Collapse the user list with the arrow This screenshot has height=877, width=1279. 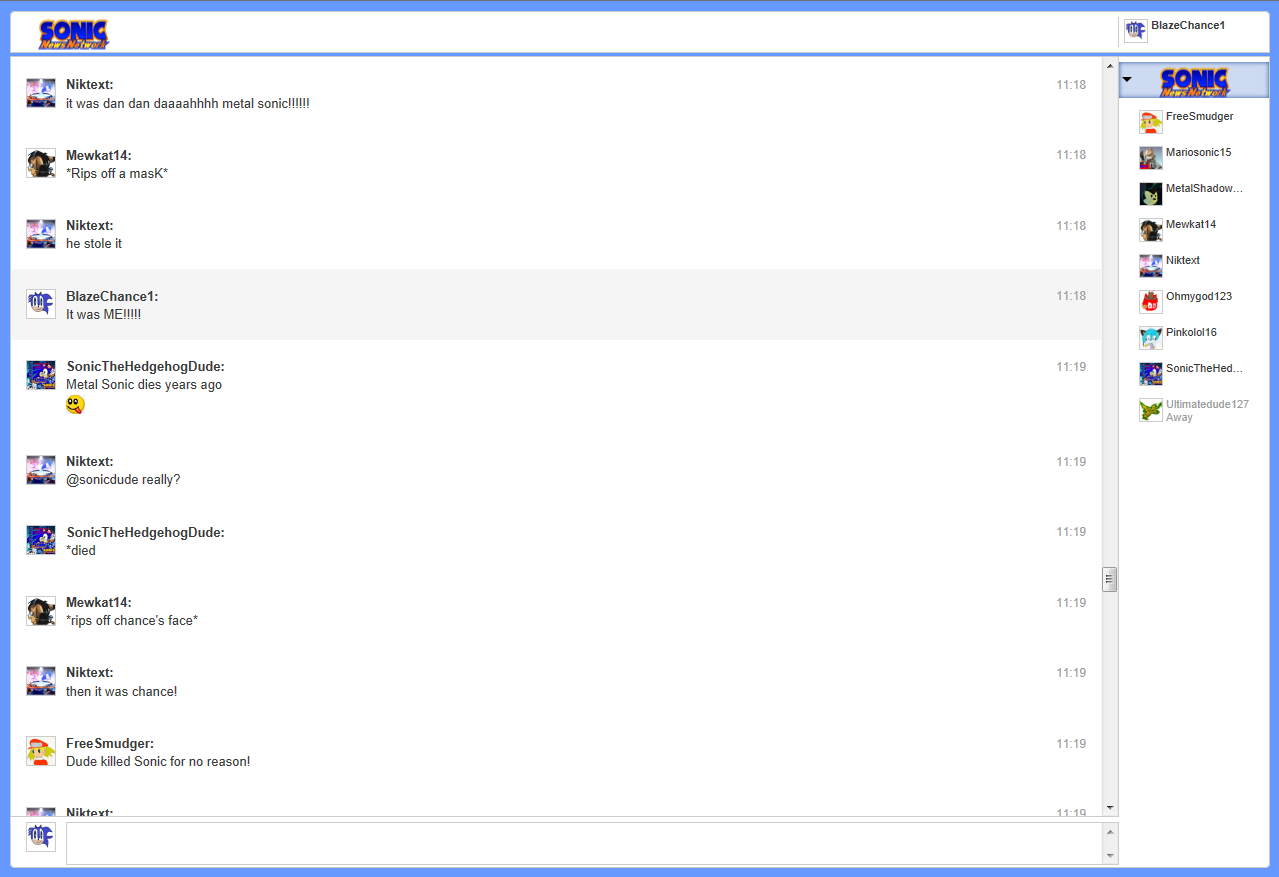(1127, 79)
